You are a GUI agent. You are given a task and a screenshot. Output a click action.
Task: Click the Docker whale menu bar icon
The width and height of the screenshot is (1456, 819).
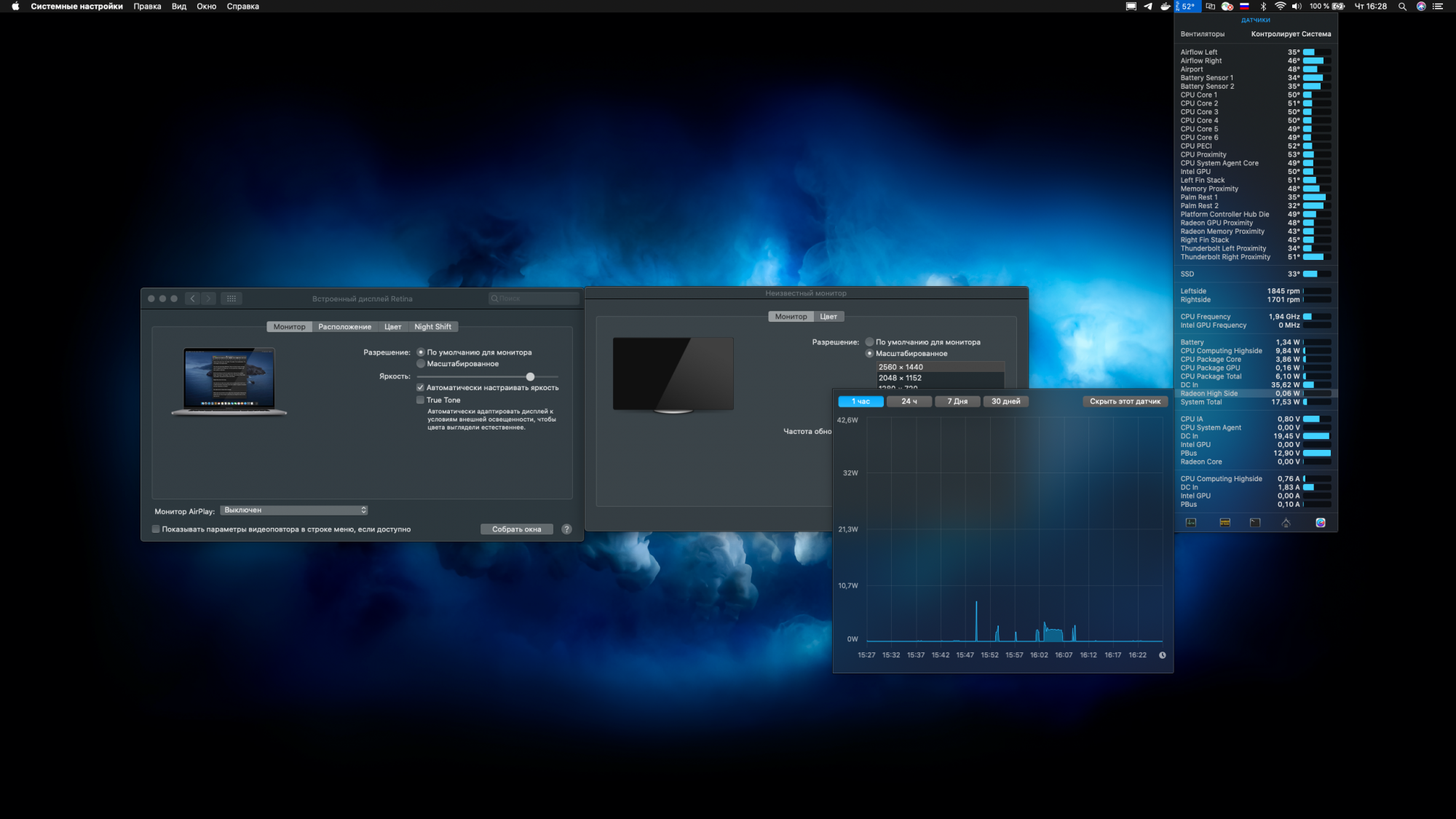click(1166, 7)
